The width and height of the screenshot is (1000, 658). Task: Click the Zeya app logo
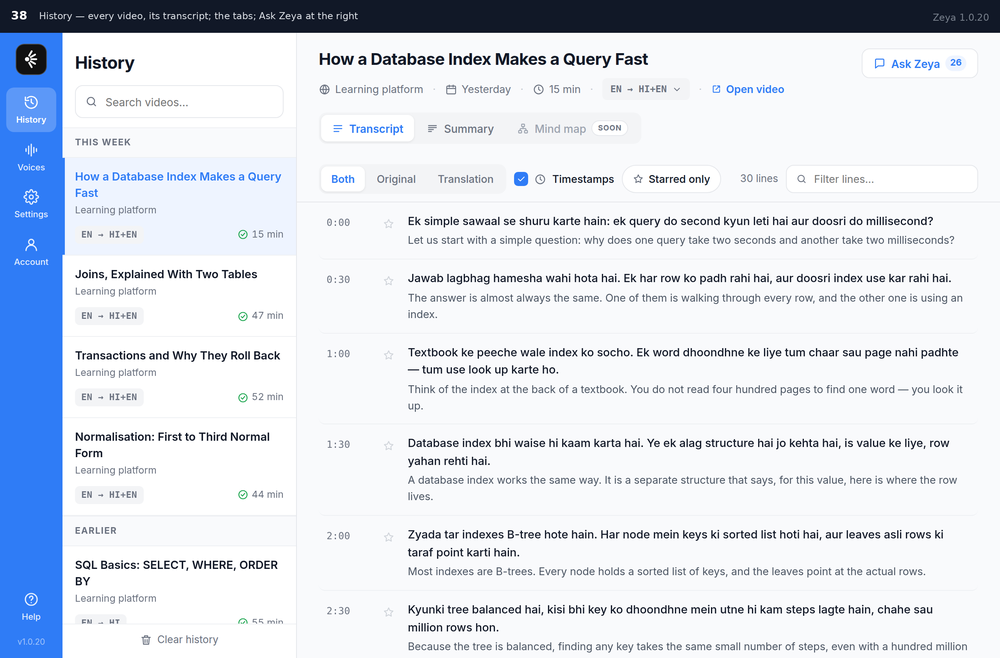click(x=31, y=59)
